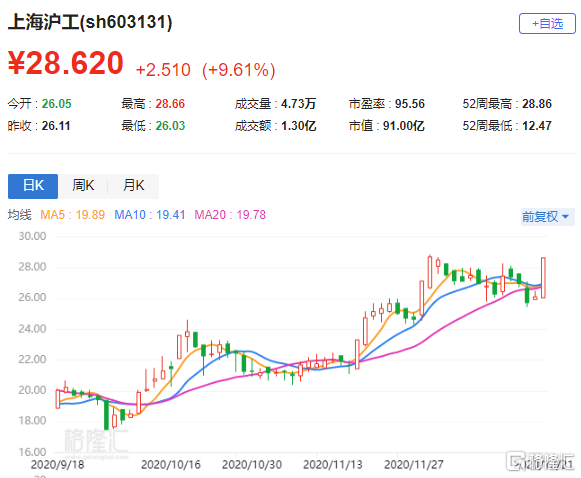Click the MA20 : 19.78 legend label
This screenshot has height=478, width=581.
pyautogui.click(x=230, y=215)
